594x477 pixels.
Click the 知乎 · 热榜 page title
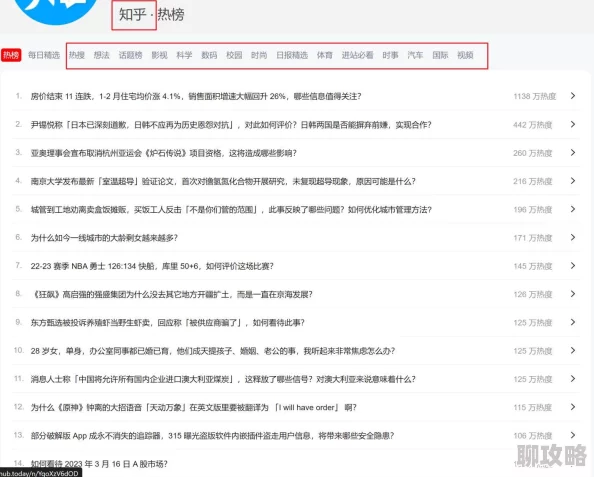tap(152, 14)
